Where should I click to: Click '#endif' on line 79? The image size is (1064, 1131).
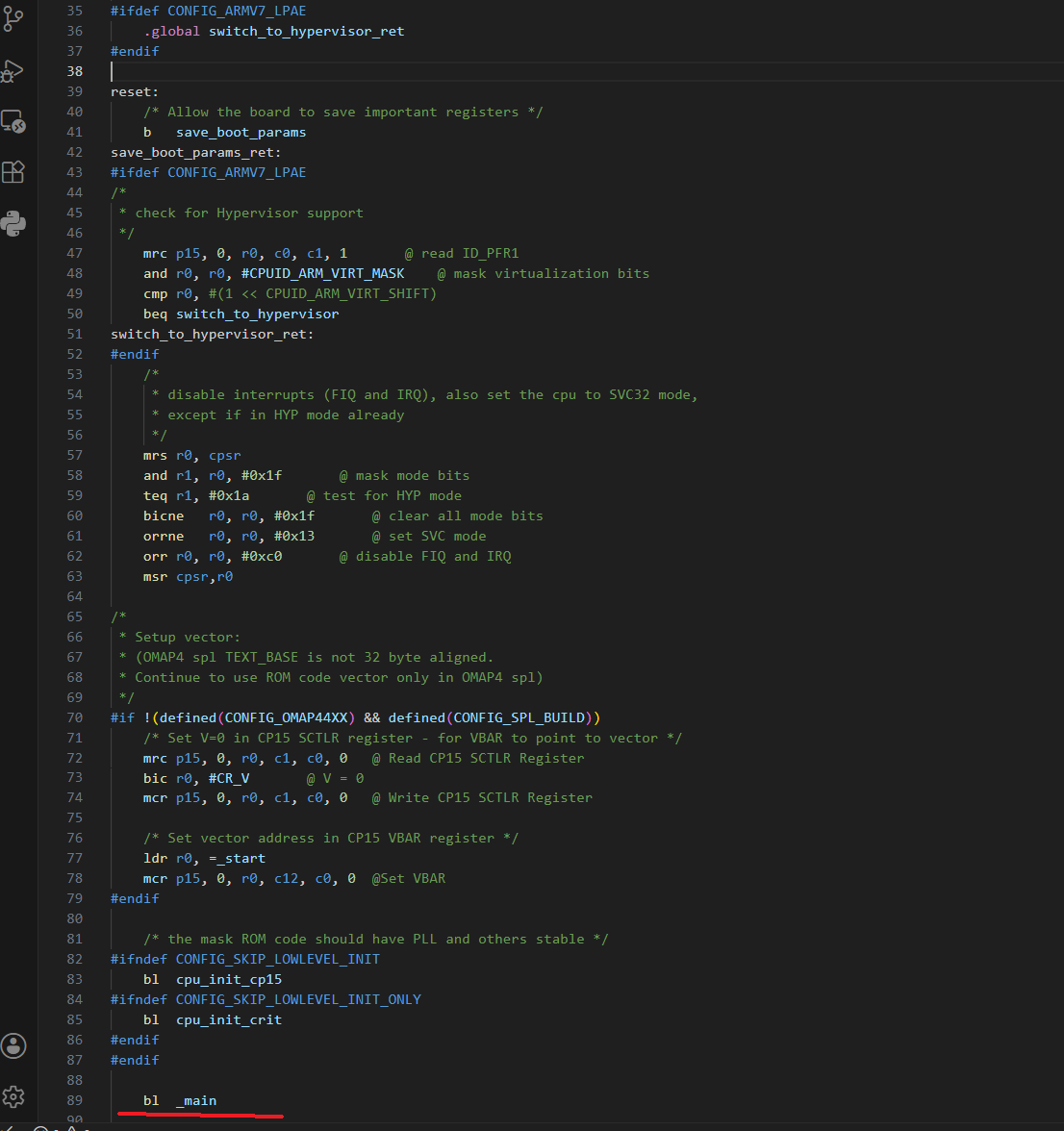tap(135, 898)
